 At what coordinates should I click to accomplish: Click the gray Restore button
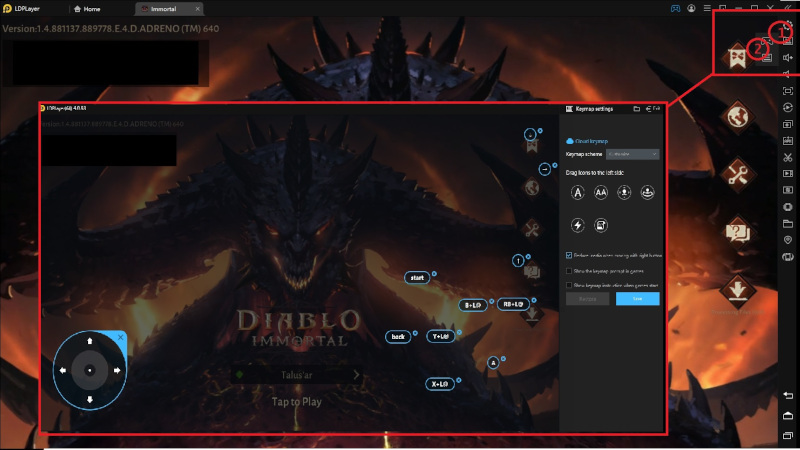(588, 298)
